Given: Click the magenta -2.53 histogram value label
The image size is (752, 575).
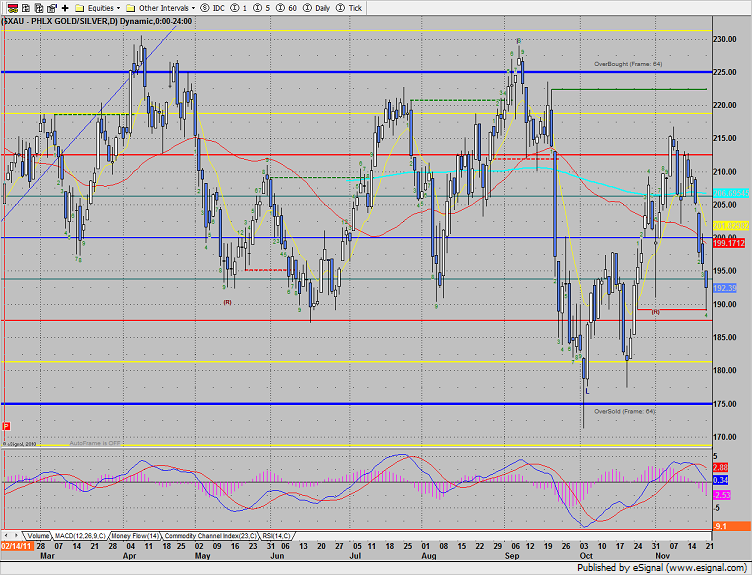Looking at the screenshot, I should (x=722, y=494).
